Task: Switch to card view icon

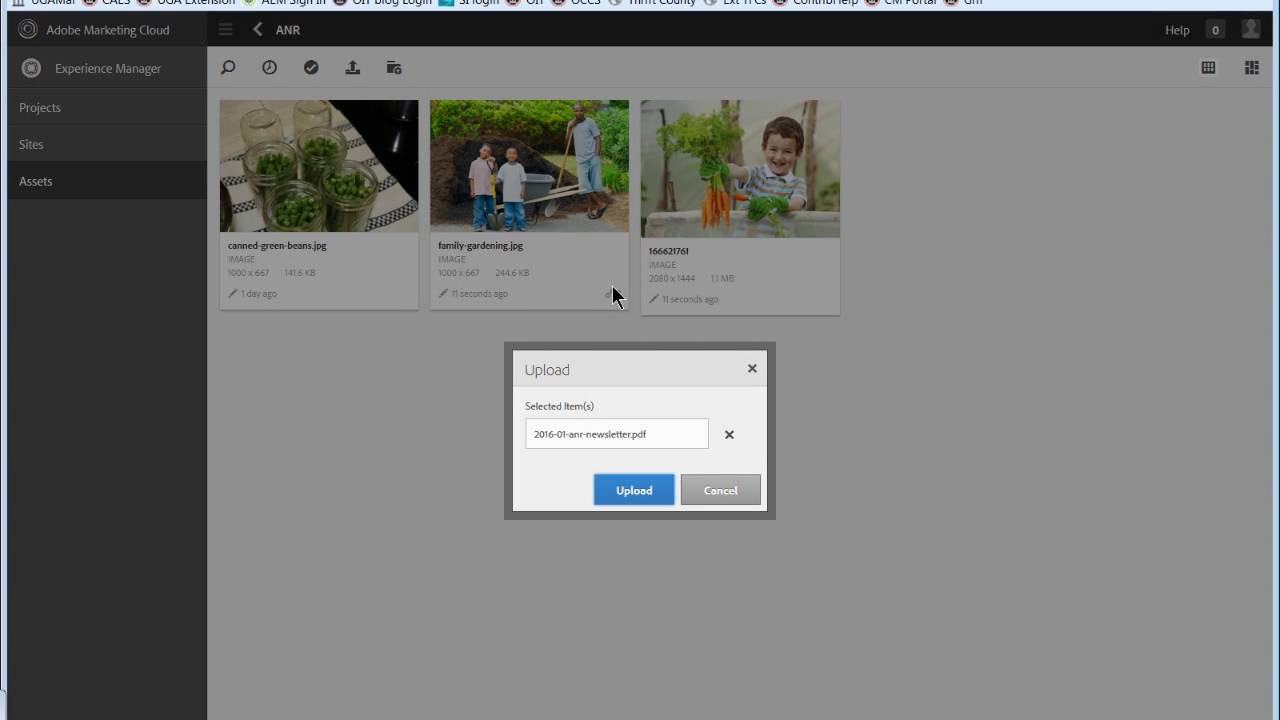Action: pos(1252,68)
